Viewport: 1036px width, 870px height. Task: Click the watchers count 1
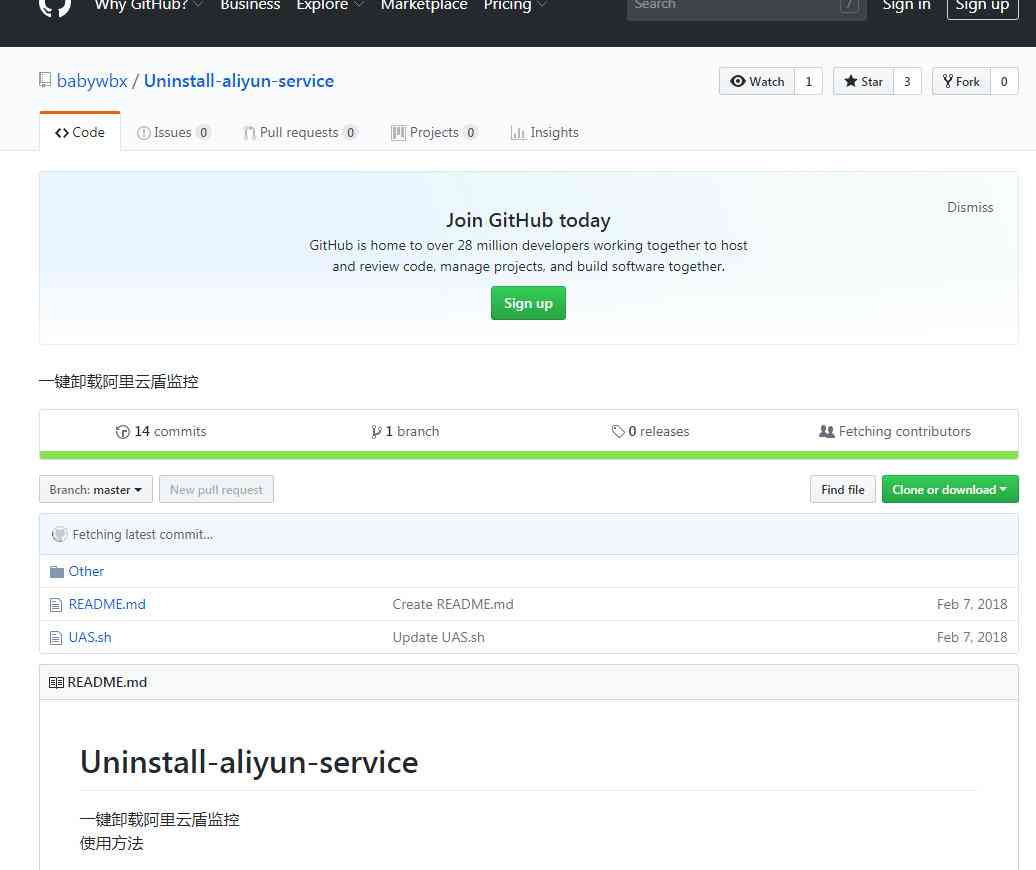(808, 81)
